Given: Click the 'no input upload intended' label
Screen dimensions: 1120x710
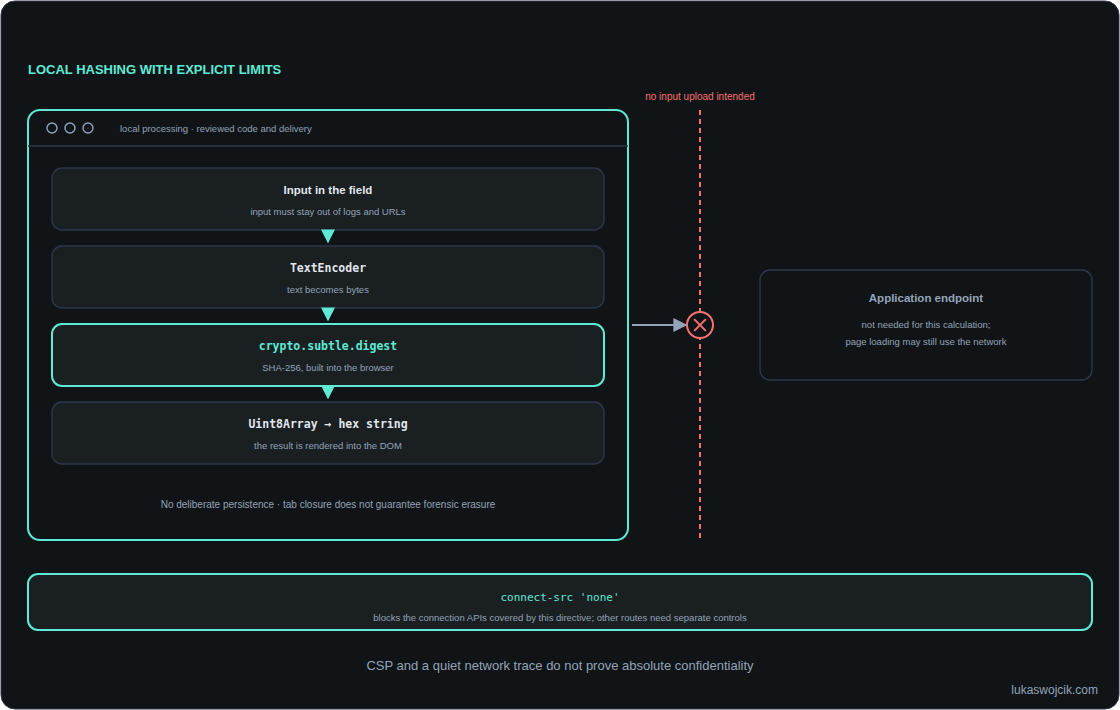Looking at the screenshot, I should [700, 96].
